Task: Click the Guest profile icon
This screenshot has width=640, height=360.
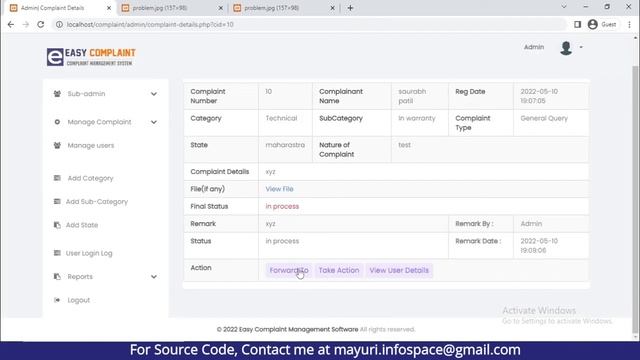Action: [593, 24]
